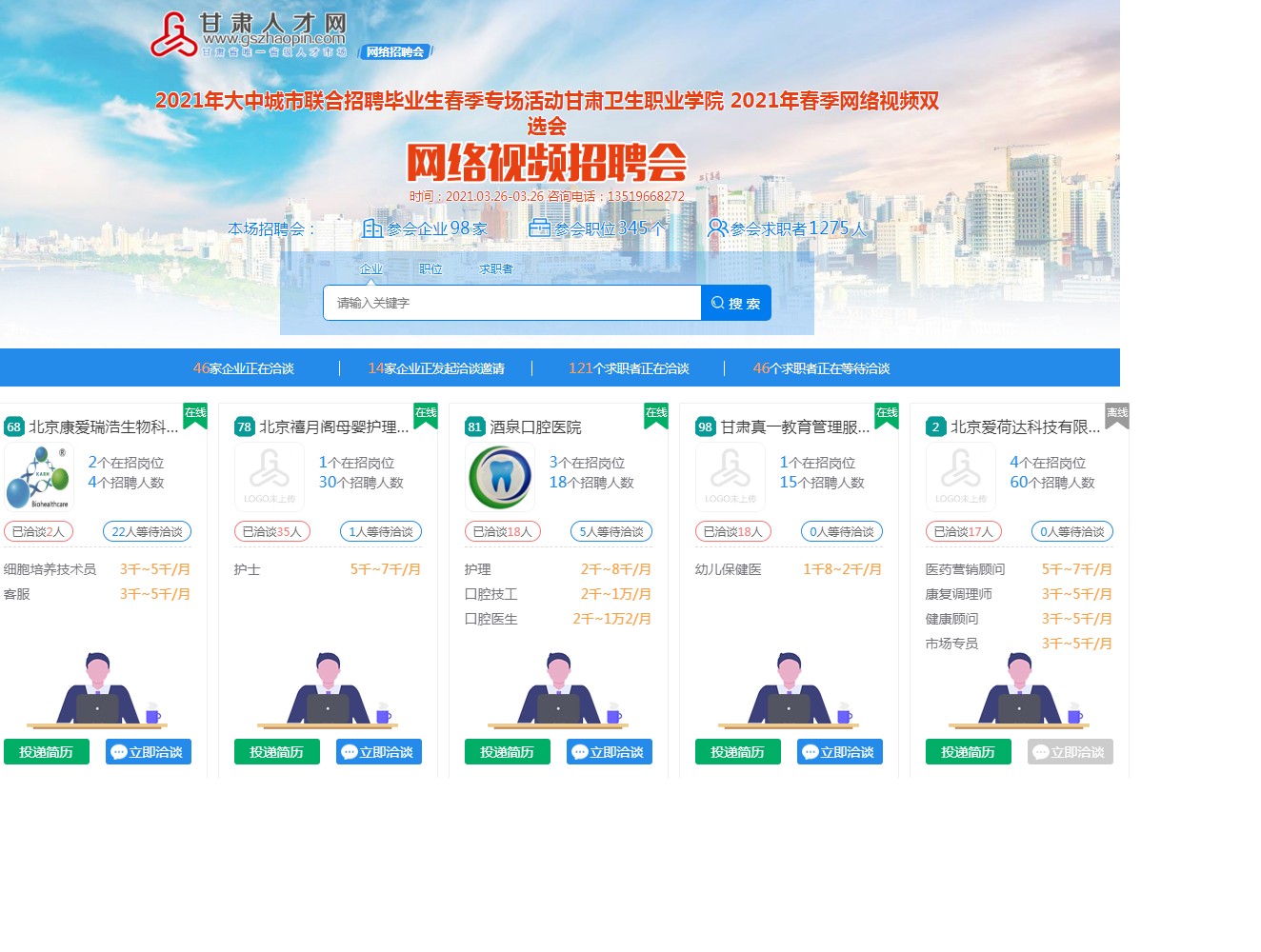Choose the 求职者 search tab
Image resolution: width=1261 pixels, height=952 pixels.
point(495,269)
